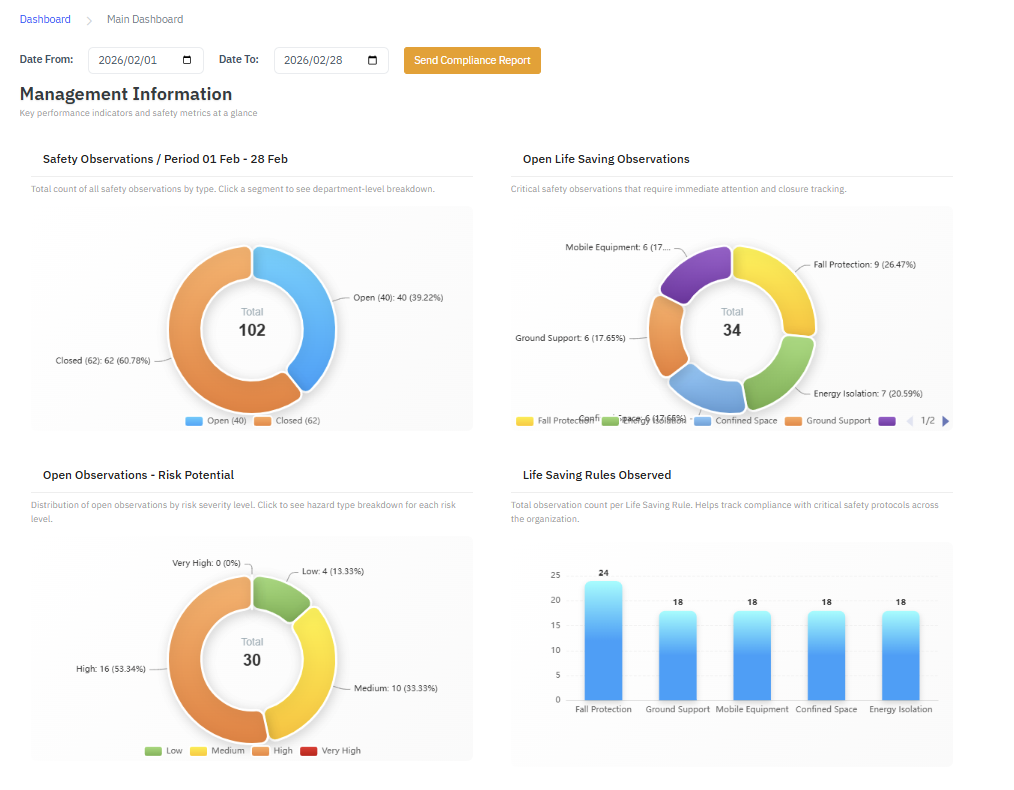Open the Date From calendar picker icon
This screenshot has height=790, width=1014.
coord(187,61)
